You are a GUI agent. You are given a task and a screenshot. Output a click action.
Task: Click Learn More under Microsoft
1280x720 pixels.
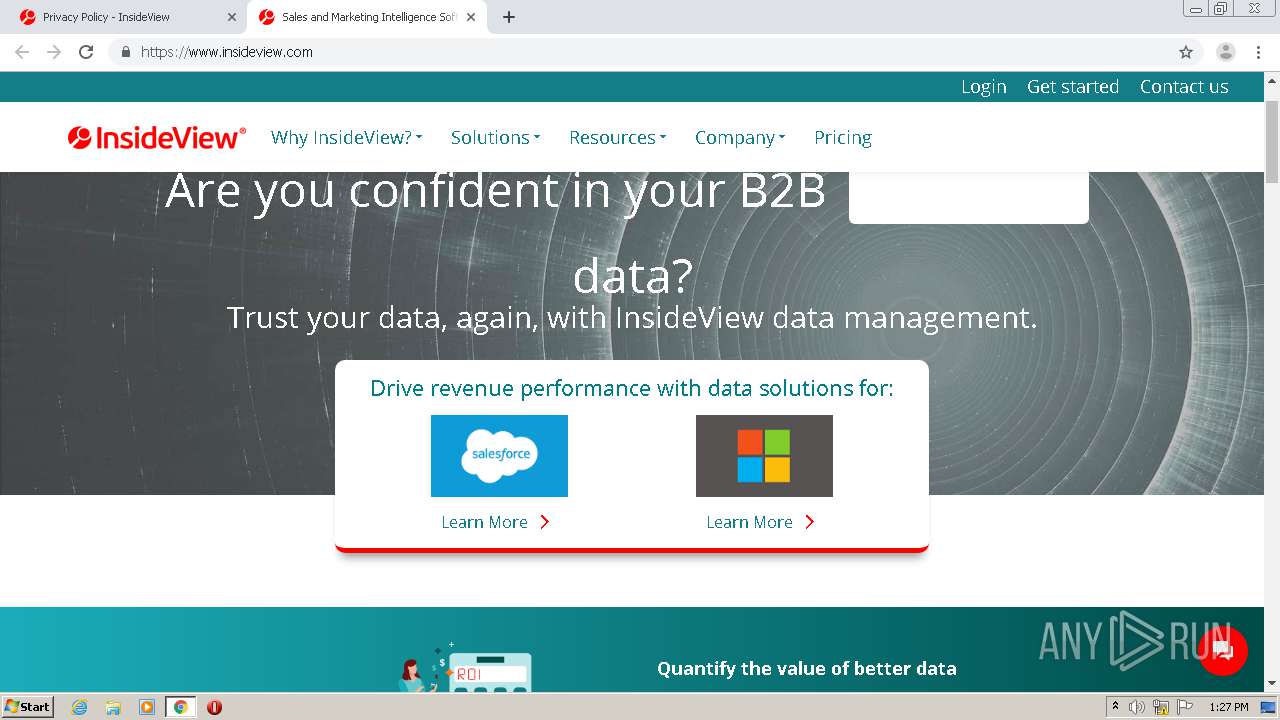coord(761,522)
